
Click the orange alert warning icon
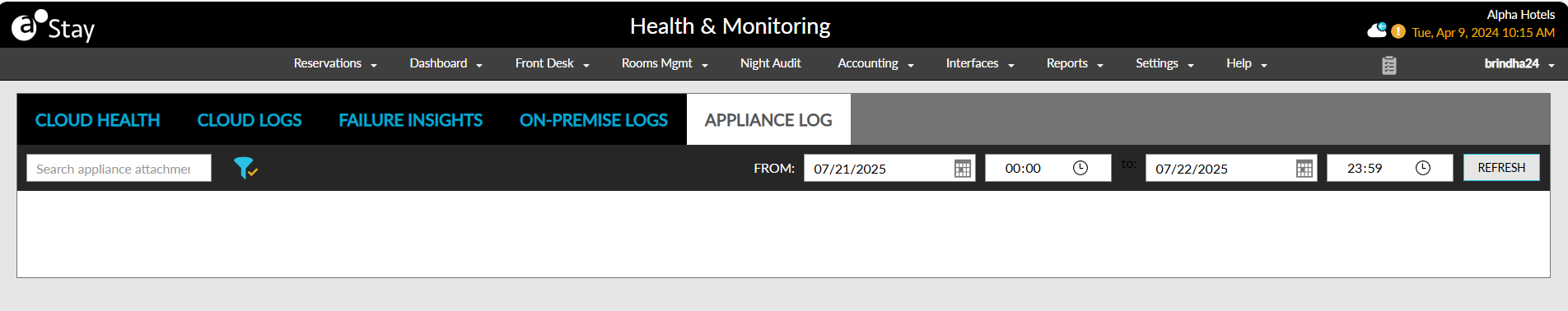tap(1398, 31)
